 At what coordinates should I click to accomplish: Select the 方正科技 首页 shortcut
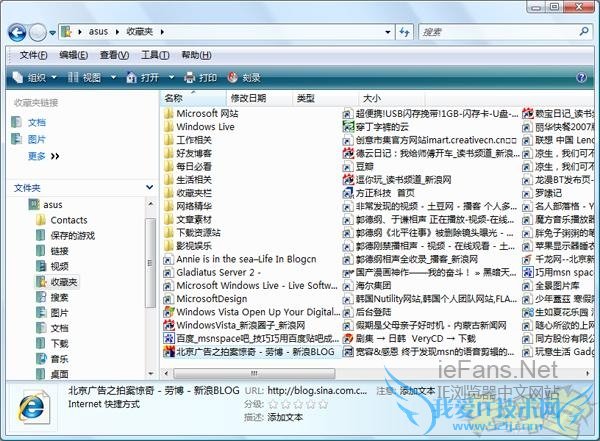click(379, 193)
